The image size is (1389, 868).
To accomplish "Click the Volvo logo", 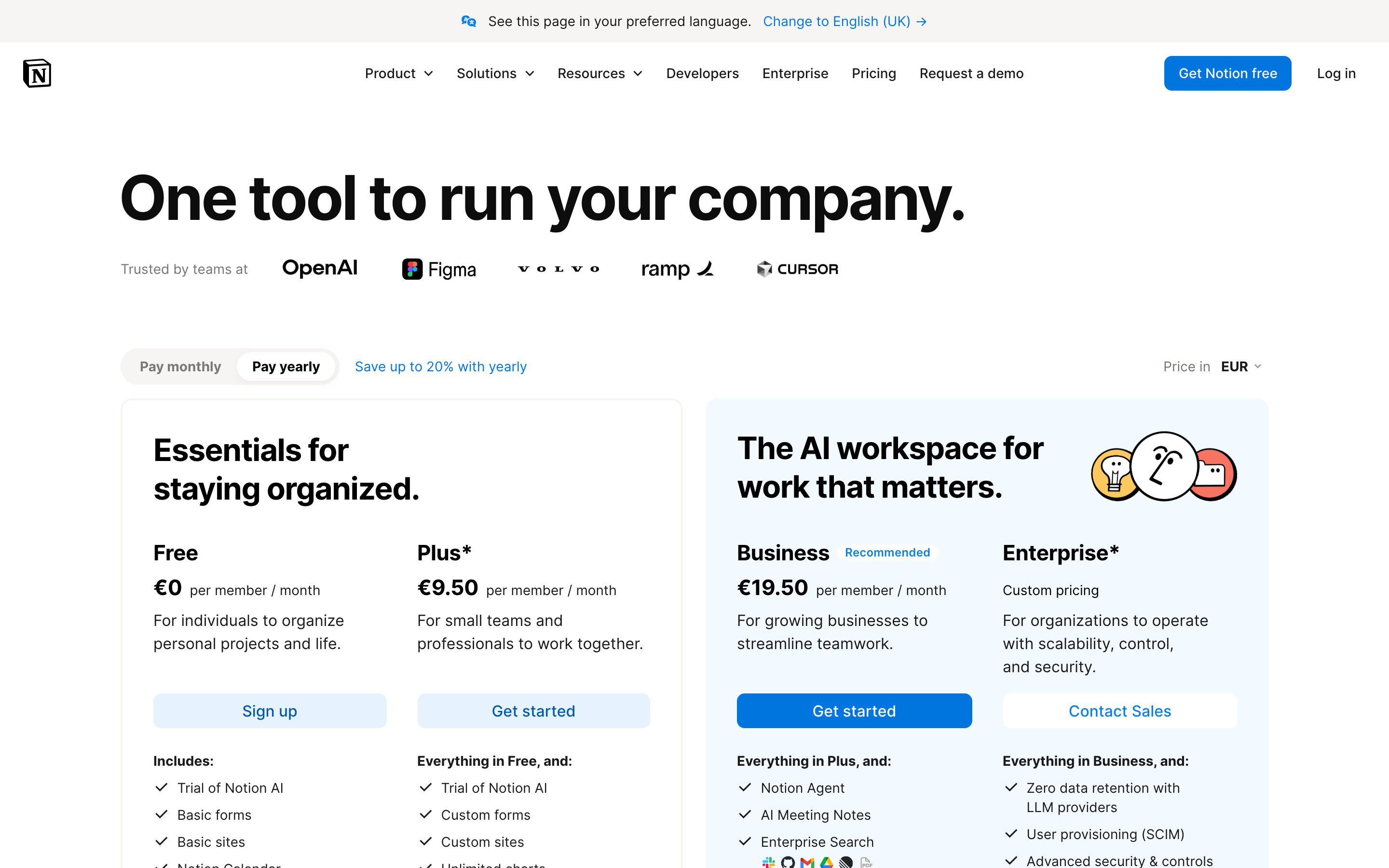I will [558, 269].
